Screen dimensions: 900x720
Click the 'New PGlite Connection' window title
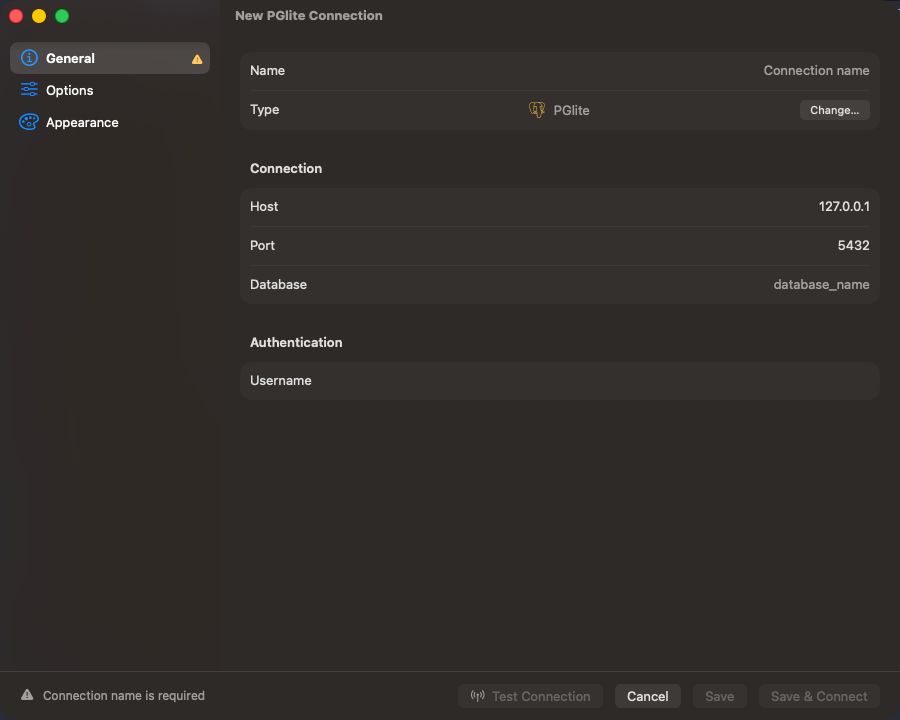pos(309,16)
